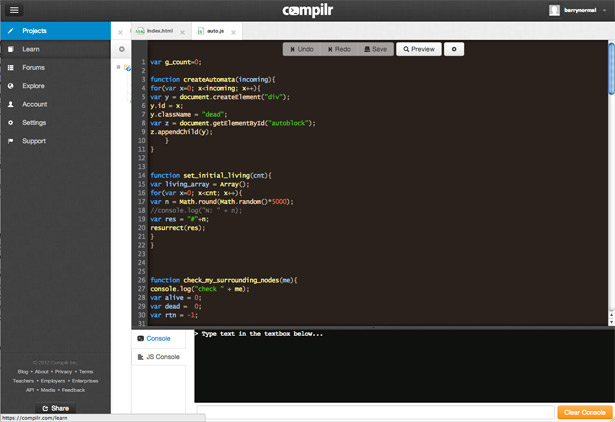Open the Support page
615x422 pixels.
point(55,141)
